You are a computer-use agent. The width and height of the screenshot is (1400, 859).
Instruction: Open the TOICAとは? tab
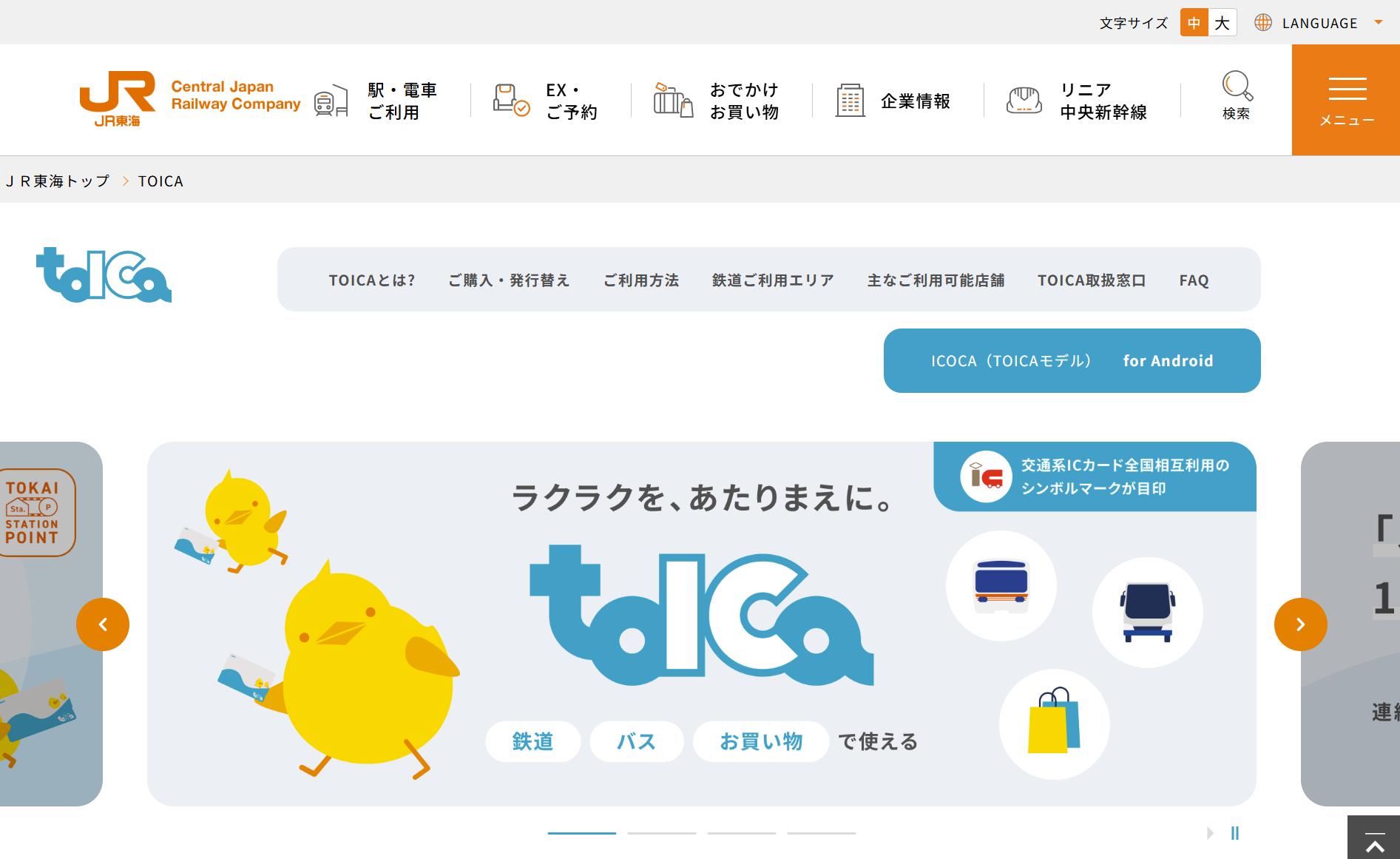tap(372, 280)
